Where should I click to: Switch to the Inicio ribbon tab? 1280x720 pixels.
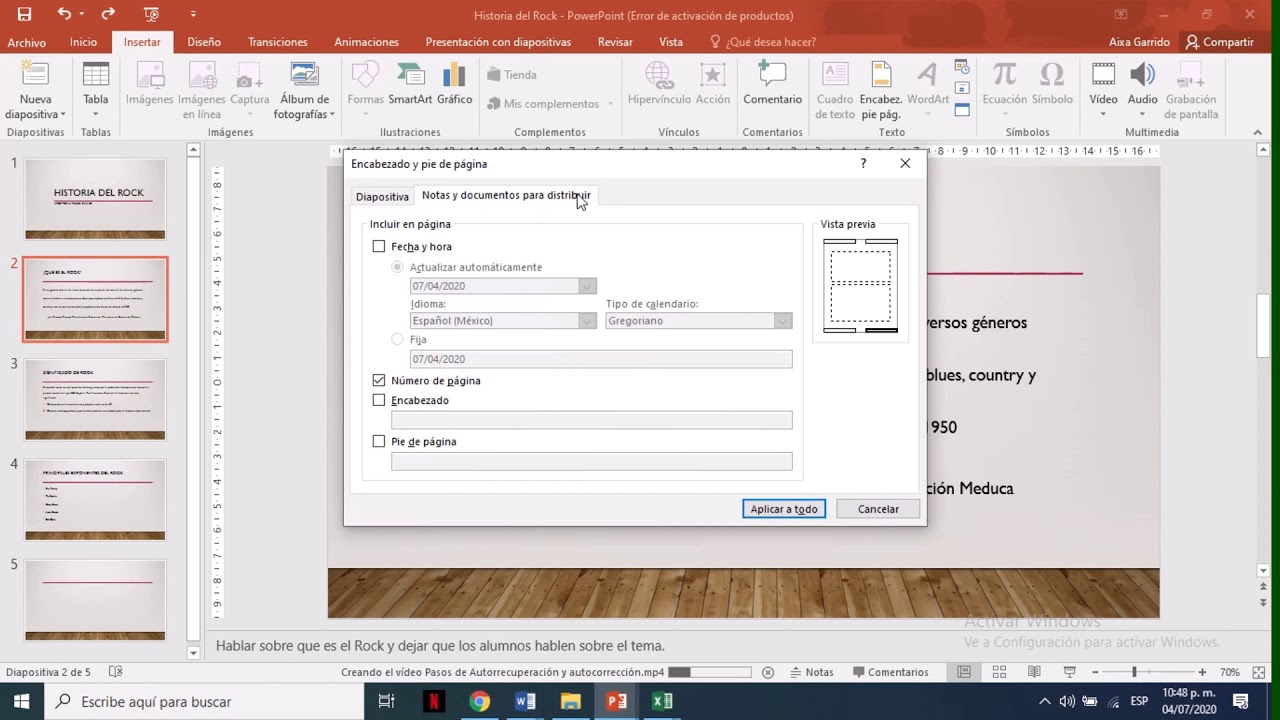coord(84,42)
